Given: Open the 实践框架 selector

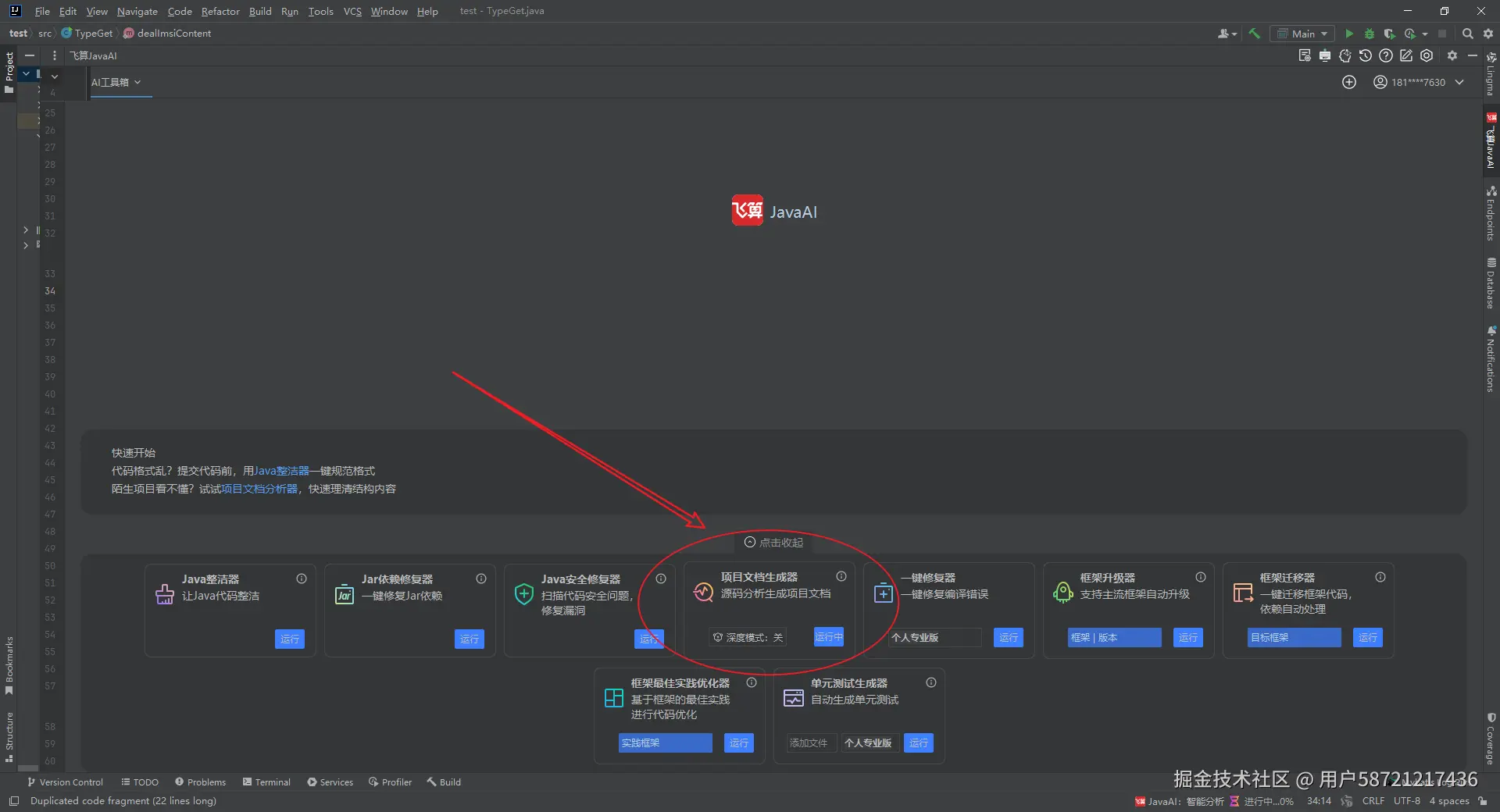Looking at the screenshot, I should click(666, 743).
